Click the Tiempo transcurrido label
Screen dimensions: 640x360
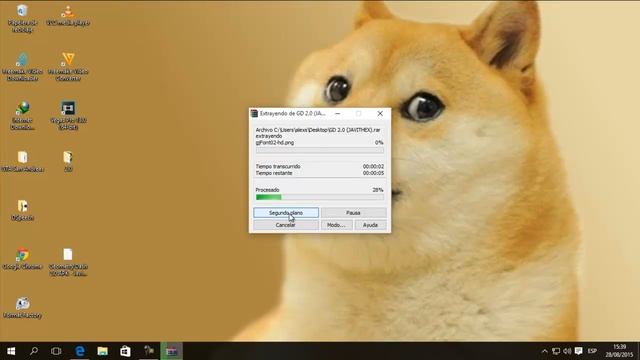[278, 167]
